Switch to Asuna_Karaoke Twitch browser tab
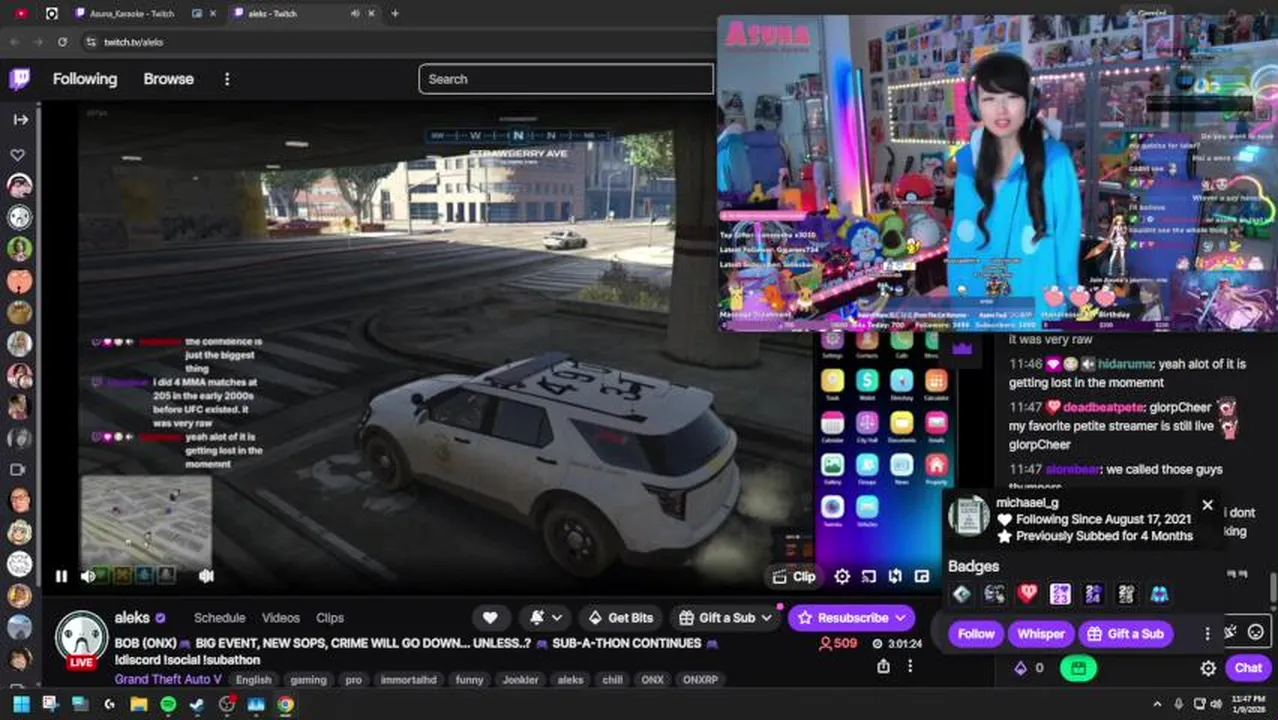1278x720 pixels. point(131,13)
